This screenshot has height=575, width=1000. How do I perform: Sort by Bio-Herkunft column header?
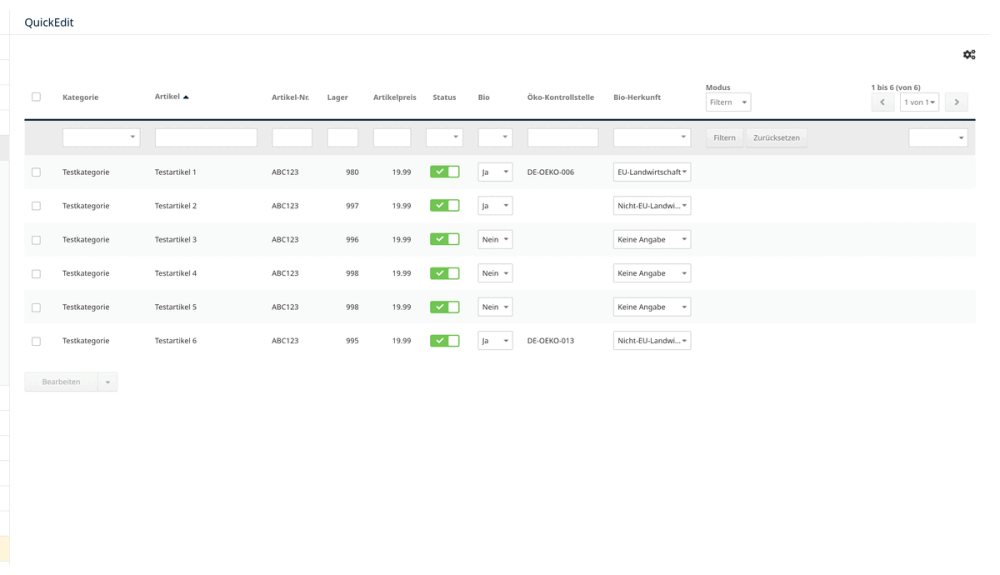(637, 98)
